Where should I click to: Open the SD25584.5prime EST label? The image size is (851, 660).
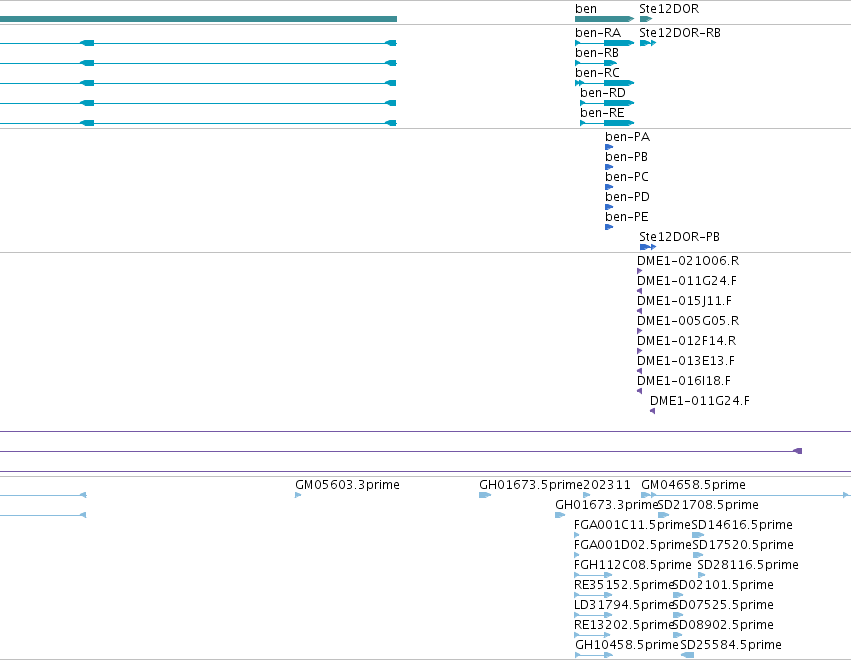(x=731, y=646)
